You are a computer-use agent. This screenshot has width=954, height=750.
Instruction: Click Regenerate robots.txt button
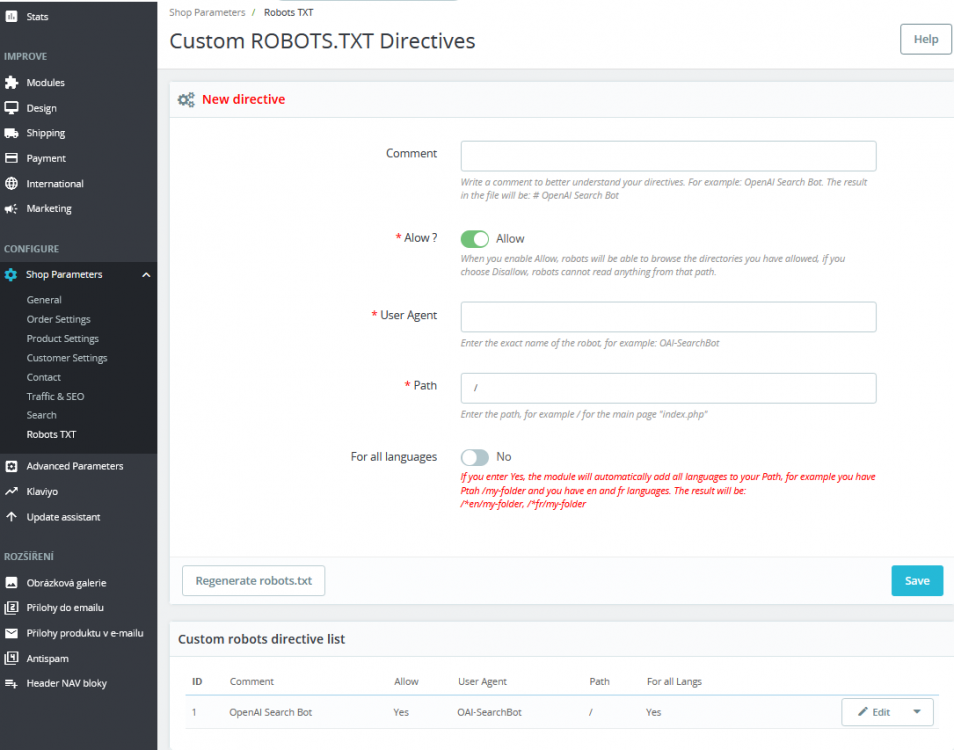click(254, 581)
